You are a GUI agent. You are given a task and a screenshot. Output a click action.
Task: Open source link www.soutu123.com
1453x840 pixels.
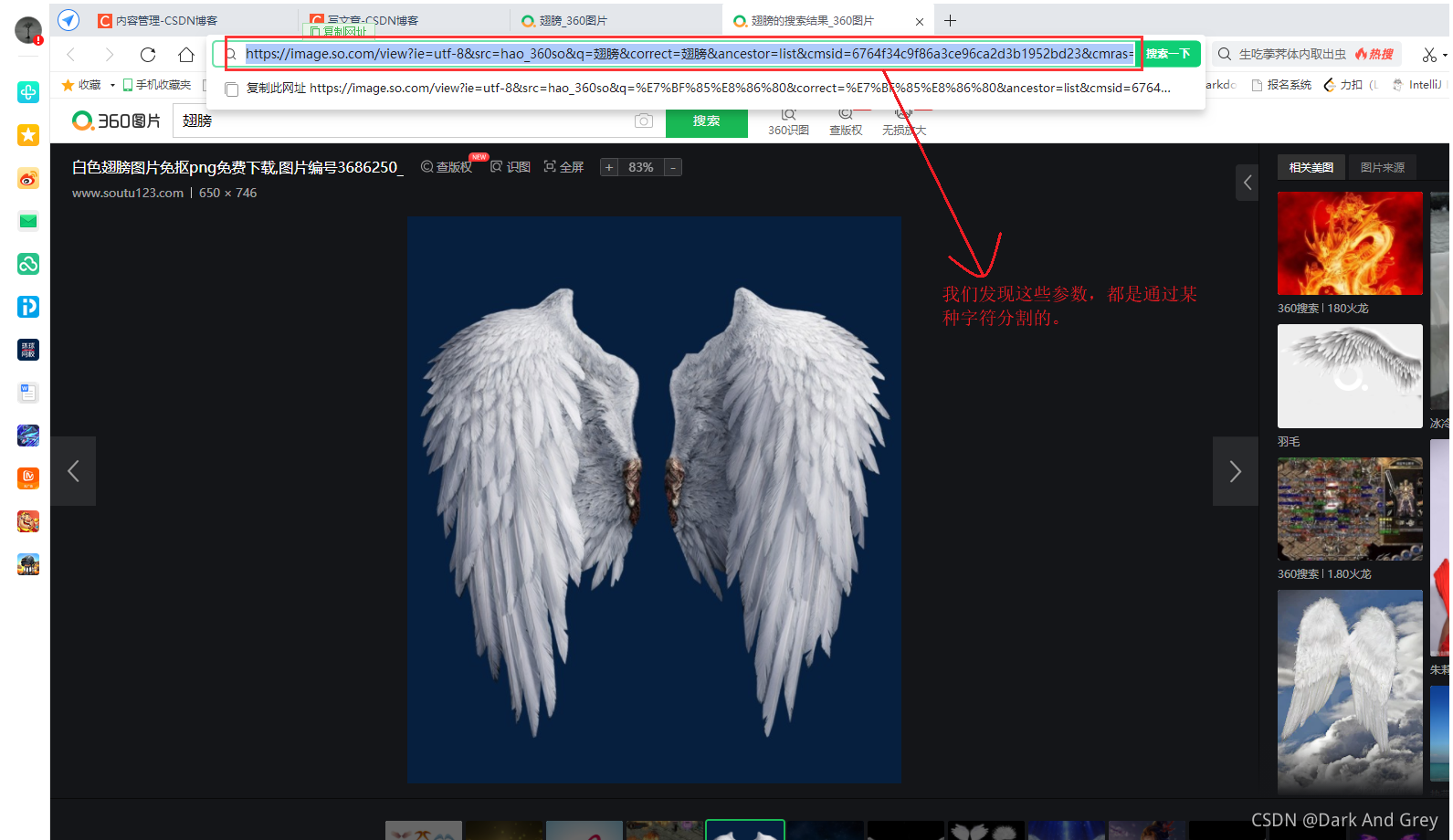[128, 194]
